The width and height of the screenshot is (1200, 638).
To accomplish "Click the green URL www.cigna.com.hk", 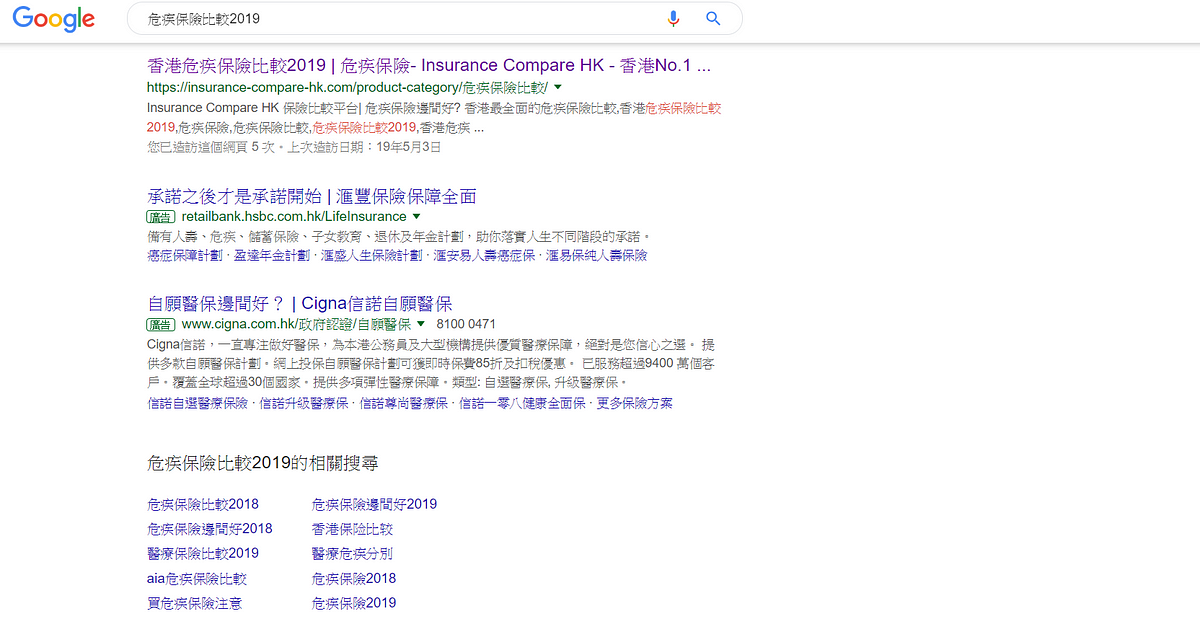I will (x=296, y=325).
